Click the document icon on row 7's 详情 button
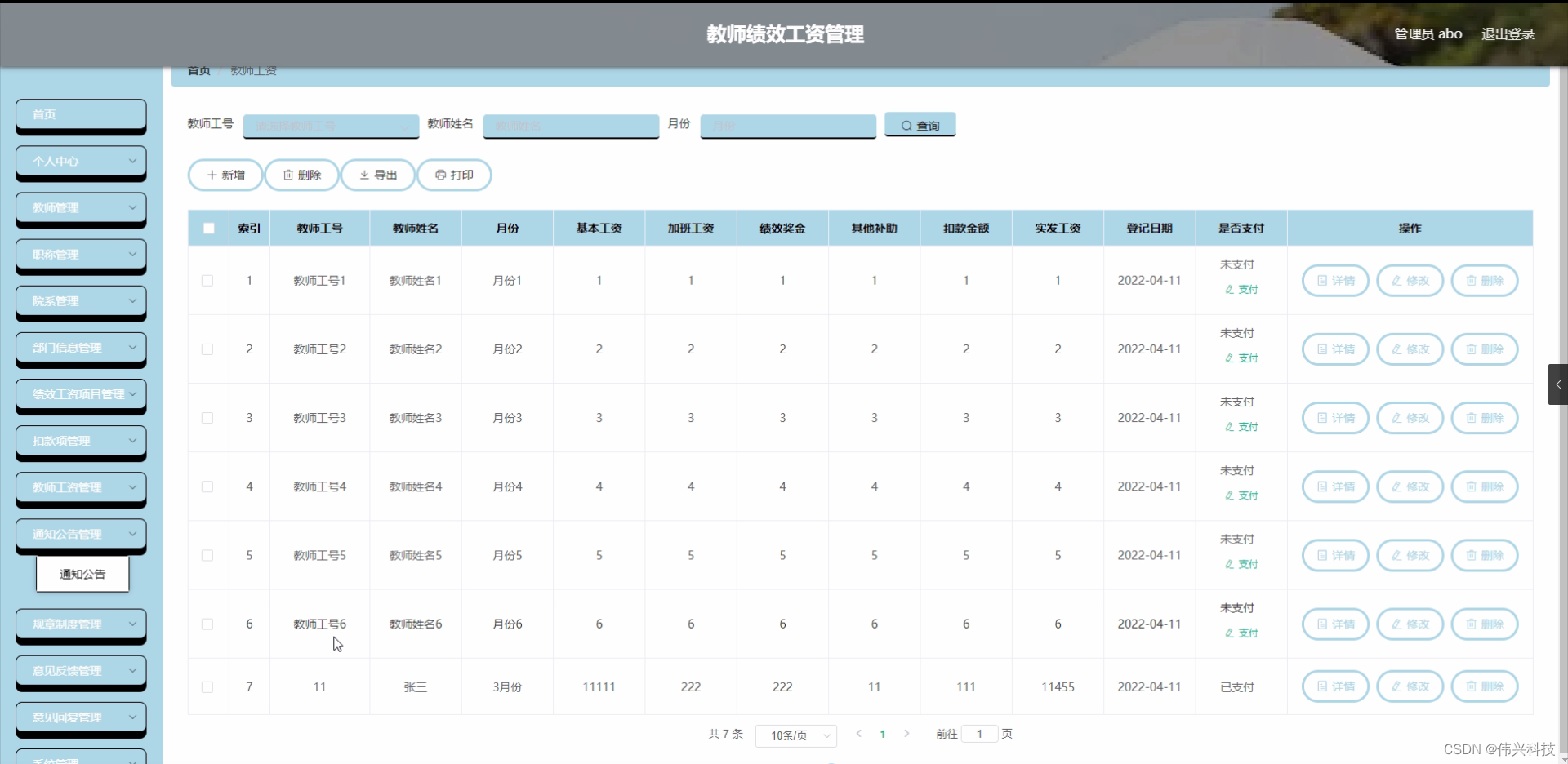Screen dimensions: 1568x764 (1324, 686)
